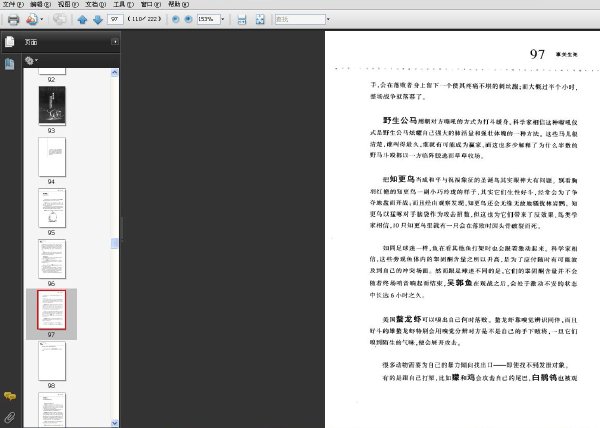Open the Attachments paperclip panel icon
600x428 pixels.
tap(10, 417)
